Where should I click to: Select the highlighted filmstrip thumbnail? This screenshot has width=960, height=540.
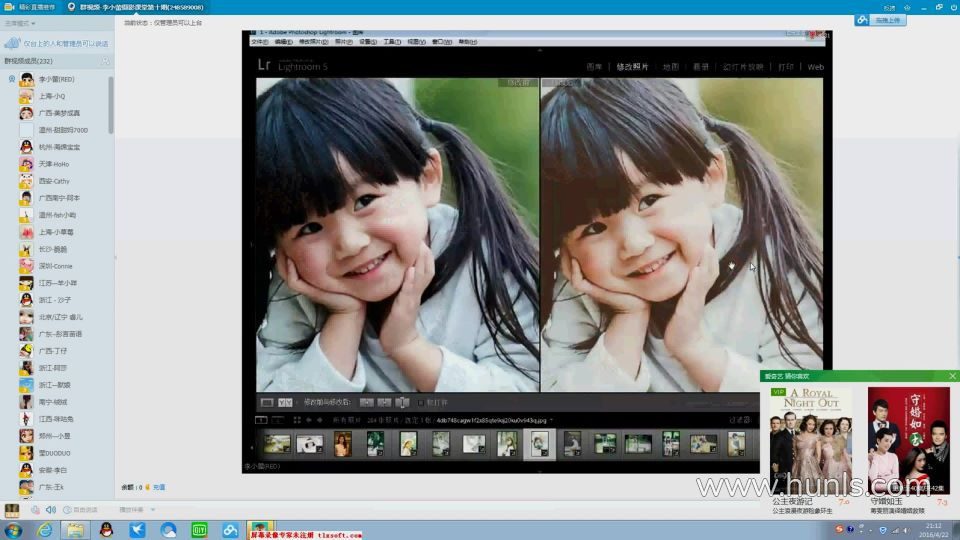[539, 444]
